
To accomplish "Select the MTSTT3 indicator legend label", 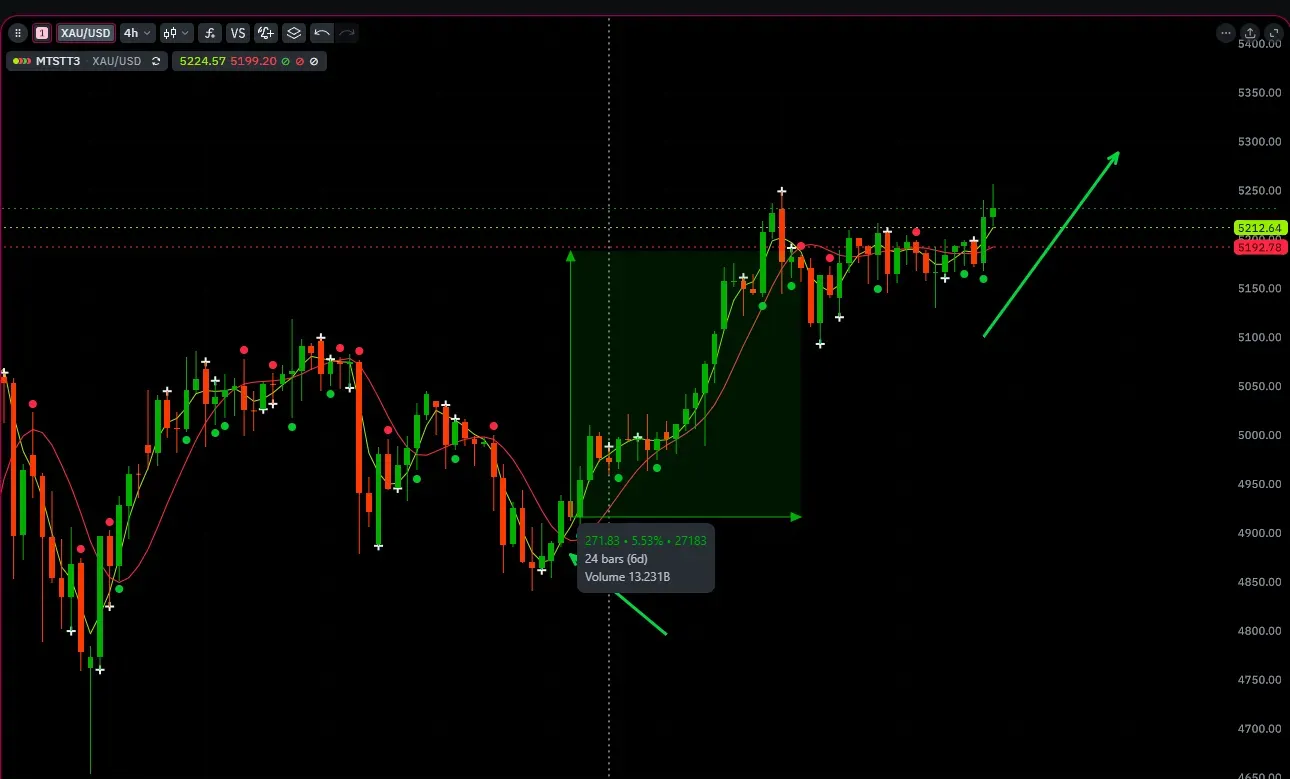I will pos(60,61).
